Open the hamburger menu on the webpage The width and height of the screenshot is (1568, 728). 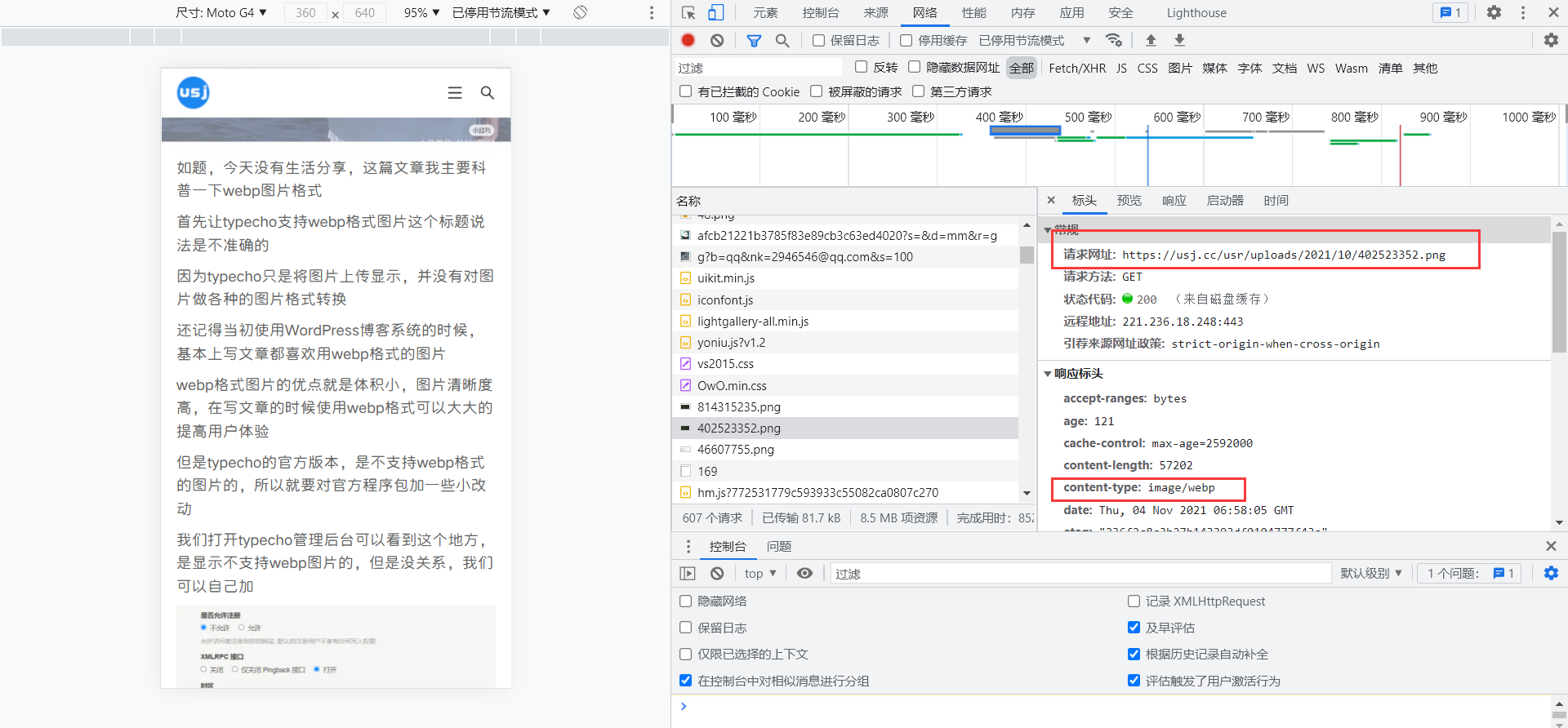pyautogui.click(x=455, y=93)
